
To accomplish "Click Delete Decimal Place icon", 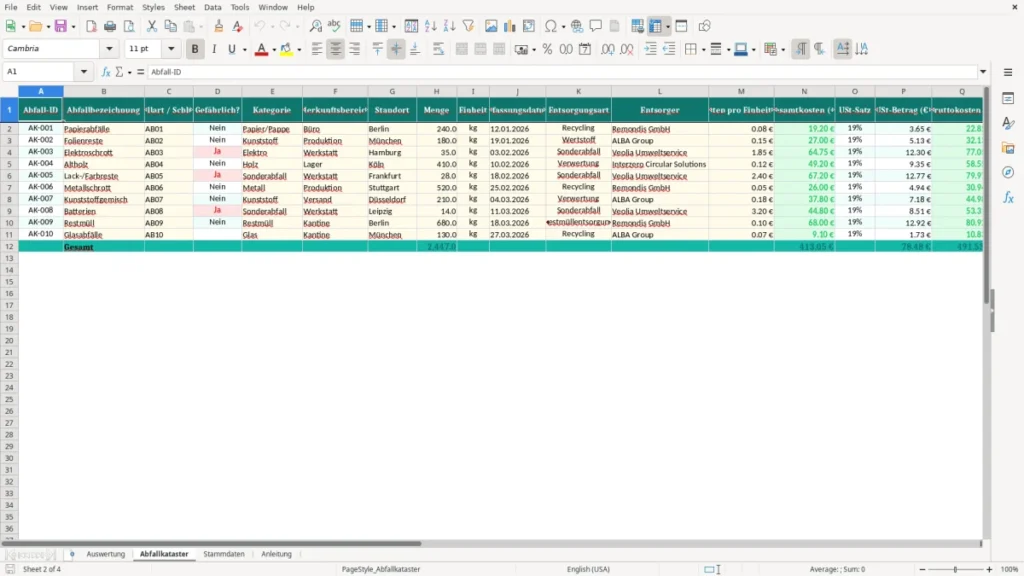I will pyautogui.click(x=626, y=49).
